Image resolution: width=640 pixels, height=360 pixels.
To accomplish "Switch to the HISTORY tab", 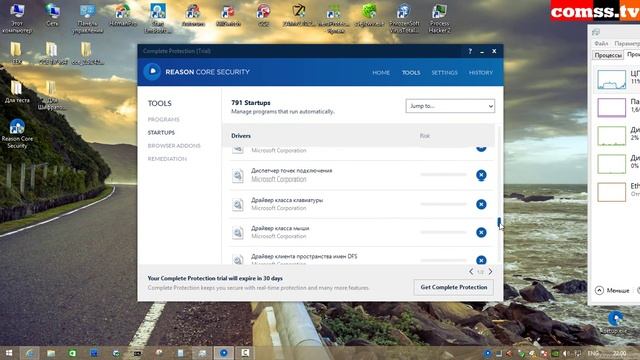I will point(481,73).
